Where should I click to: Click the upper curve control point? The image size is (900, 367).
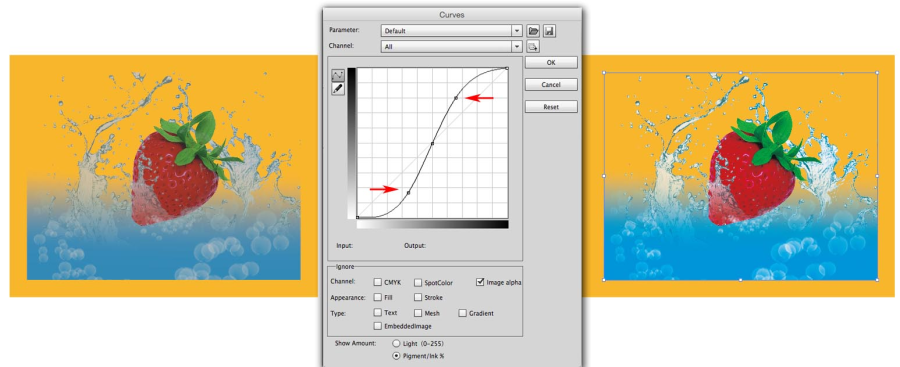pos(456,98)
